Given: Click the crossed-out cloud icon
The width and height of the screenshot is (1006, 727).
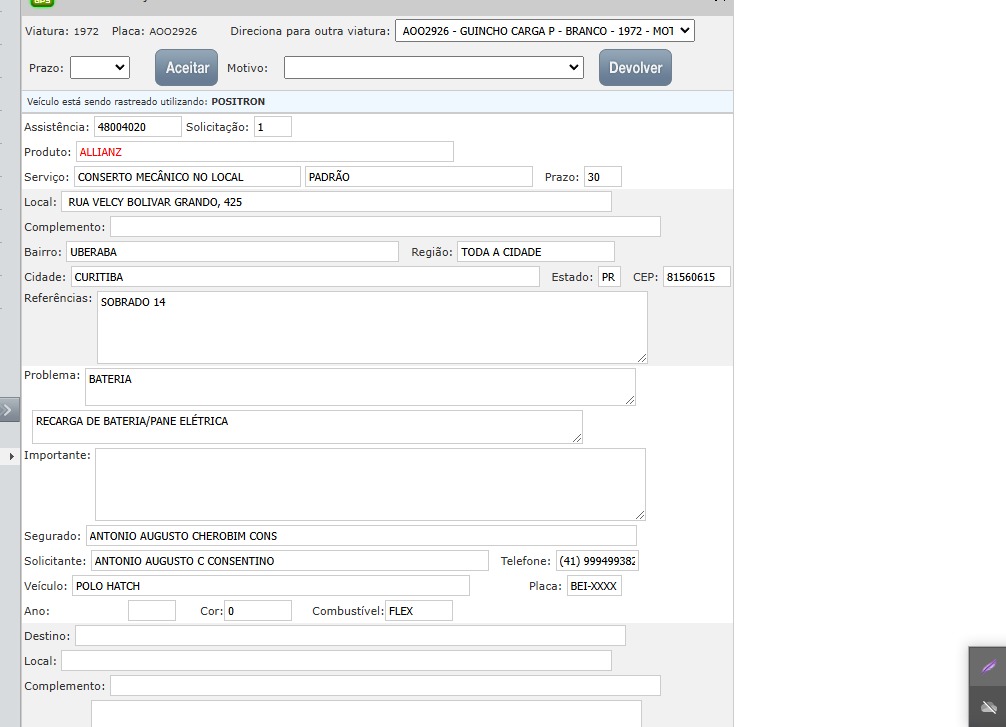Looking at the screenshot, I should click(x=989, y=707).
